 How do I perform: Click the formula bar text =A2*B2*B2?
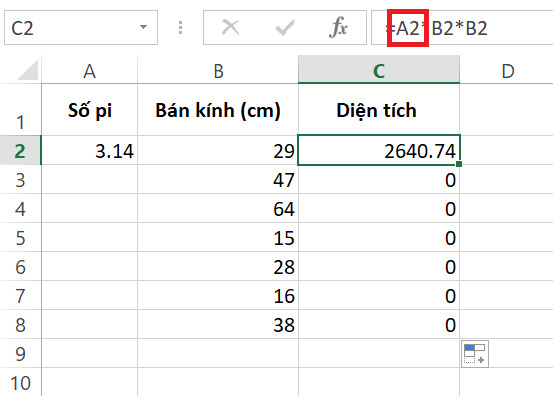tap(436, 28)
